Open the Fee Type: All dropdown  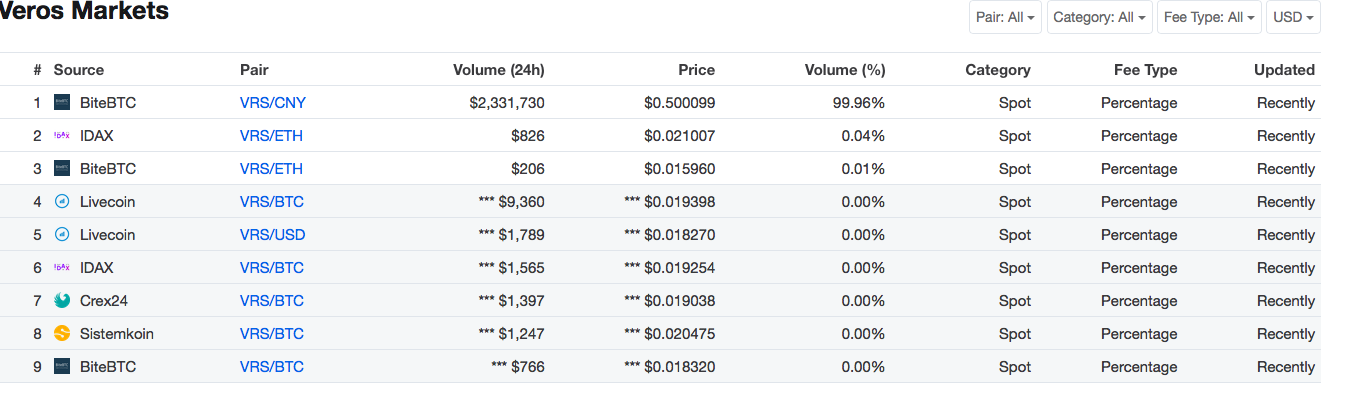pos(1209,17)
